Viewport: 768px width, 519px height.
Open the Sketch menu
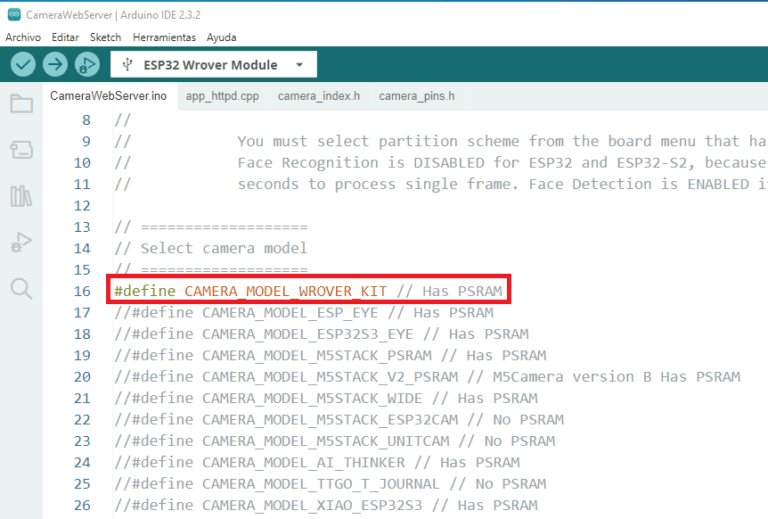click(105, 37)
